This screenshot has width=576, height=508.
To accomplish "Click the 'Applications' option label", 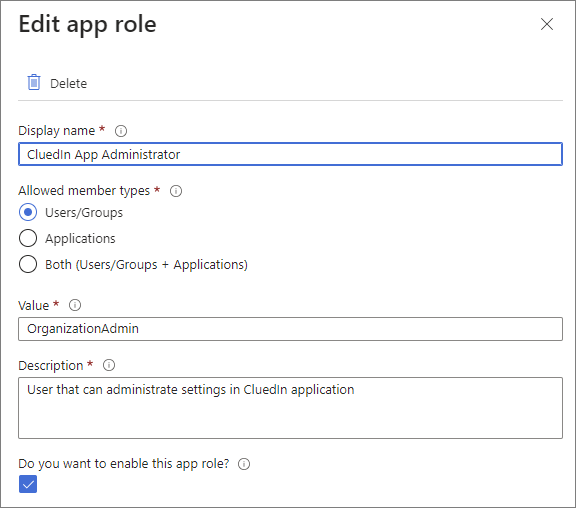I will click(x=80, y=239).
